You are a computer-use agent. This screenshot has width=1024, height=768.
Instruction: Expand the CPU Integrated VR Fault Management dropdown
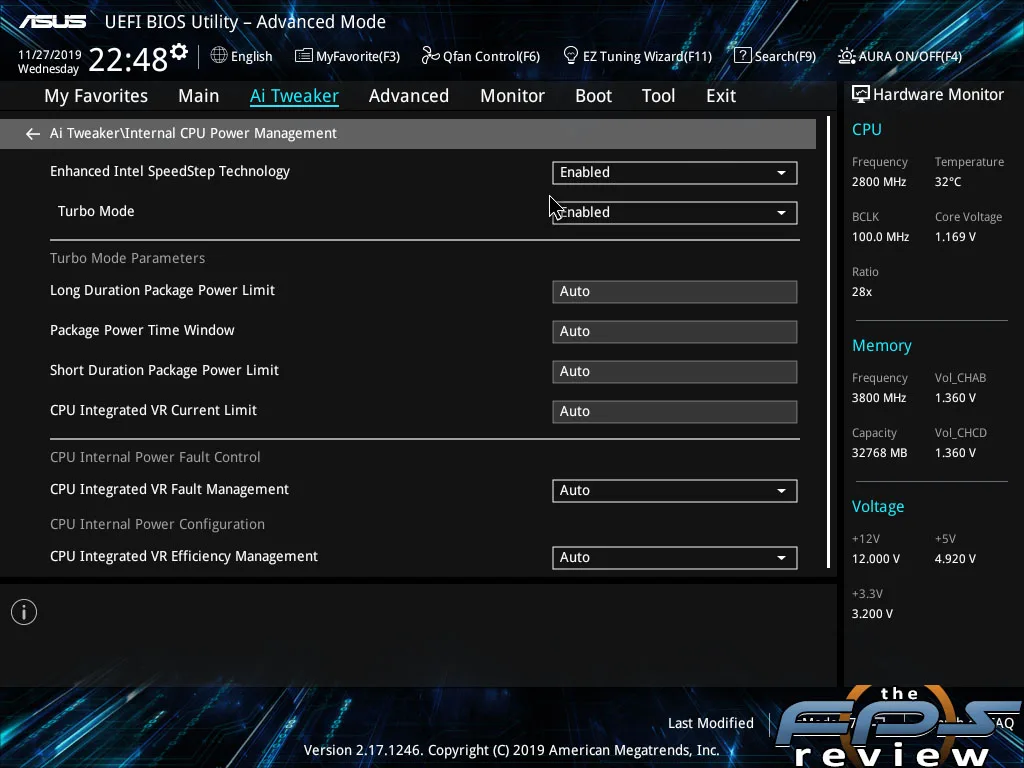pyautogui.click(x=675, y=490)
